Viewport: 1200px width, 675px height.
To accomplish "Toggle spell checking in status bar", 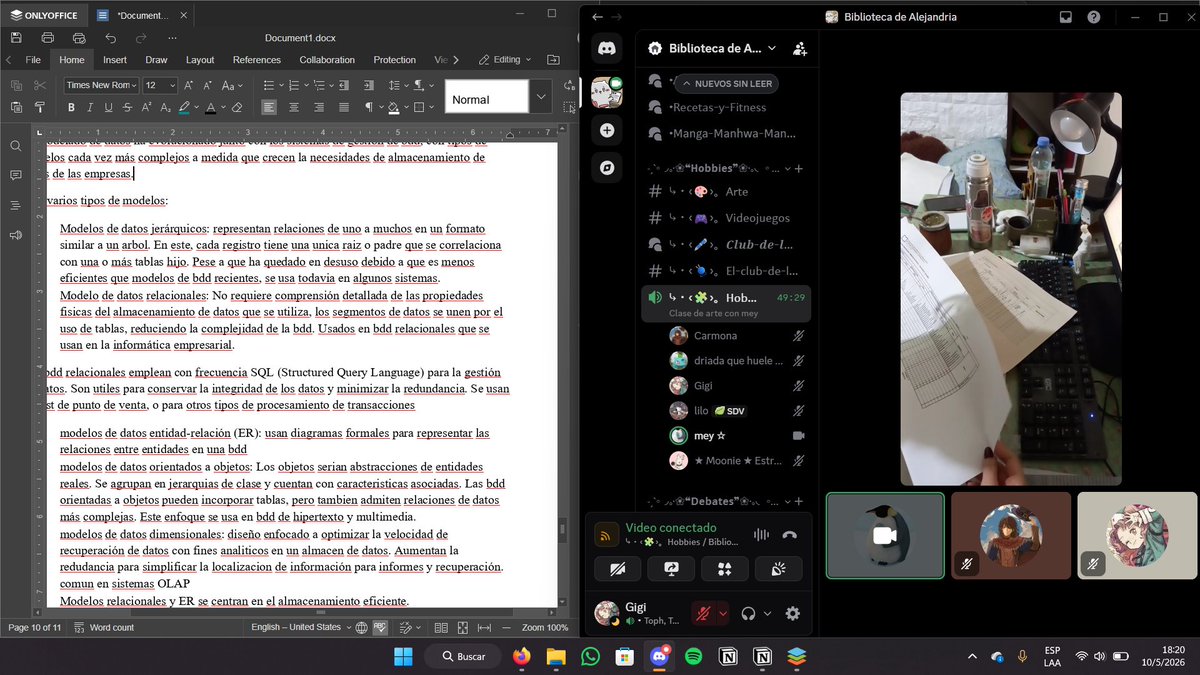I will click(x=380, y=627).
